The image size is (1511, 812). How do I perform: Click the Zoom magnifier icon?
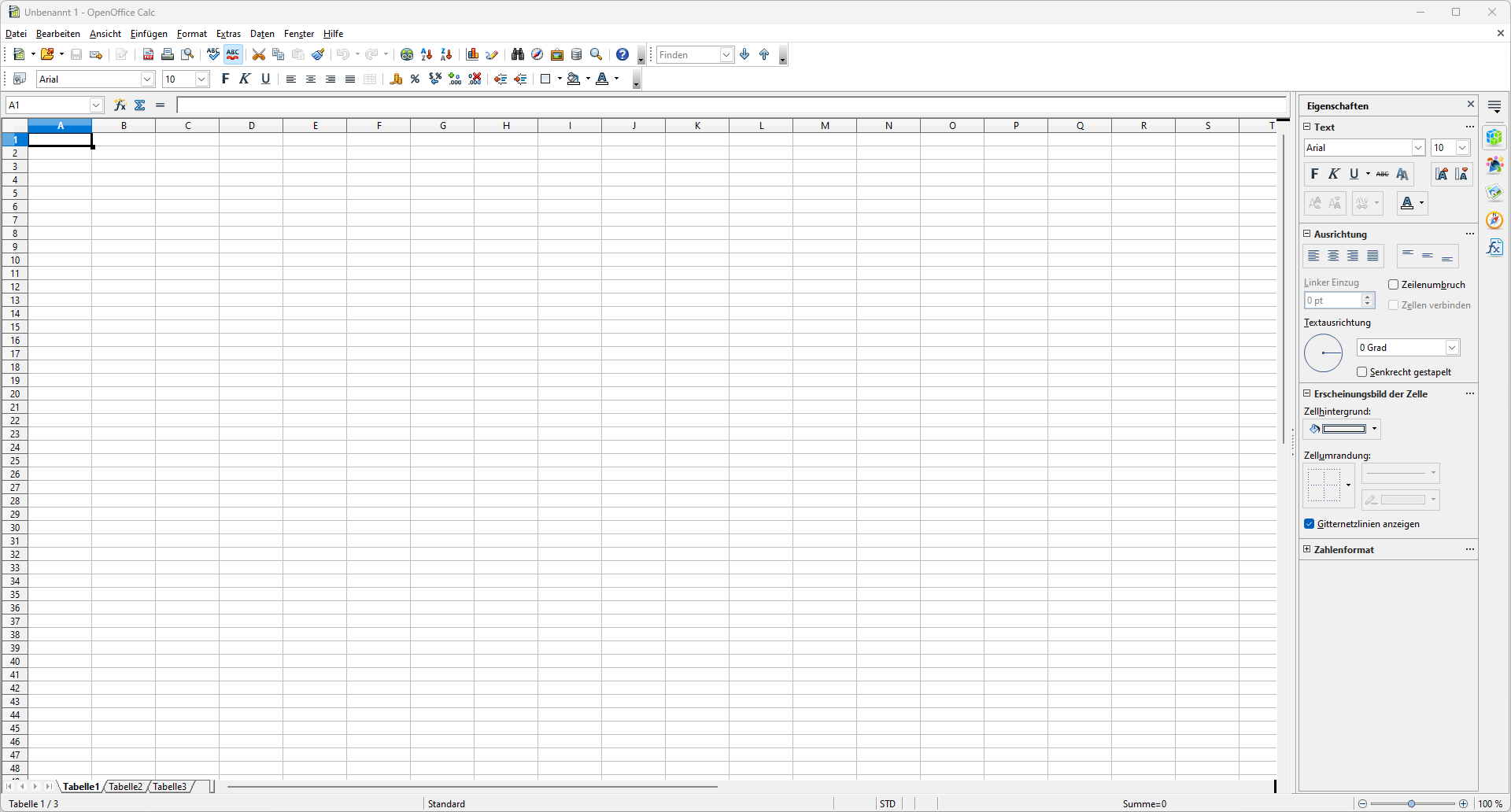(x=597, y=54)
